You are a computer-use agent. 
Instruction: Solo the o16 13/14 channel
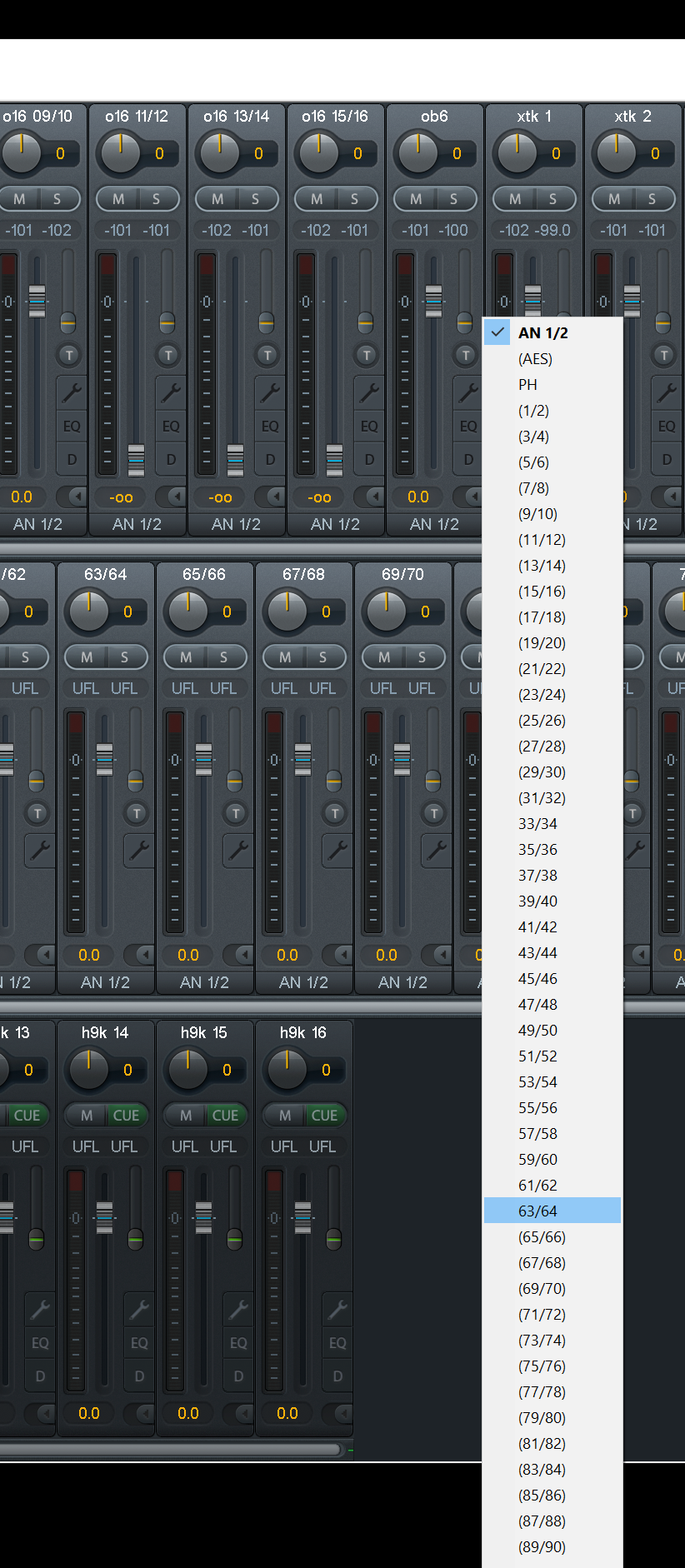(255, 199)
